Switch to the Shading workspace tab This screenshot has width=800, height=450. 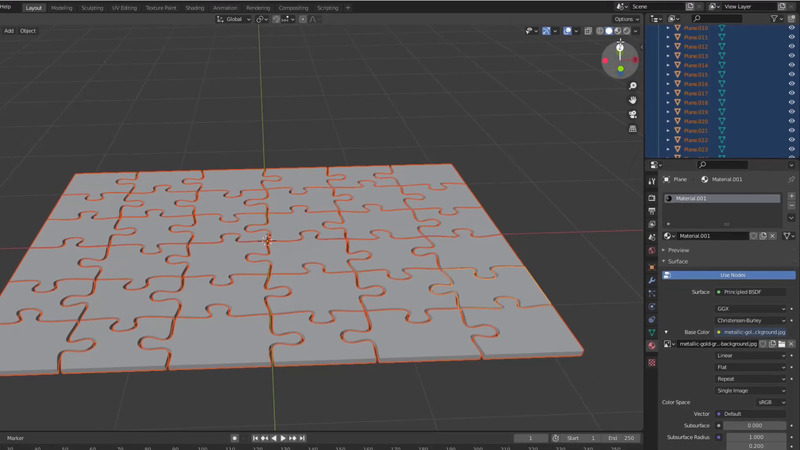click(x=194, y=7)
